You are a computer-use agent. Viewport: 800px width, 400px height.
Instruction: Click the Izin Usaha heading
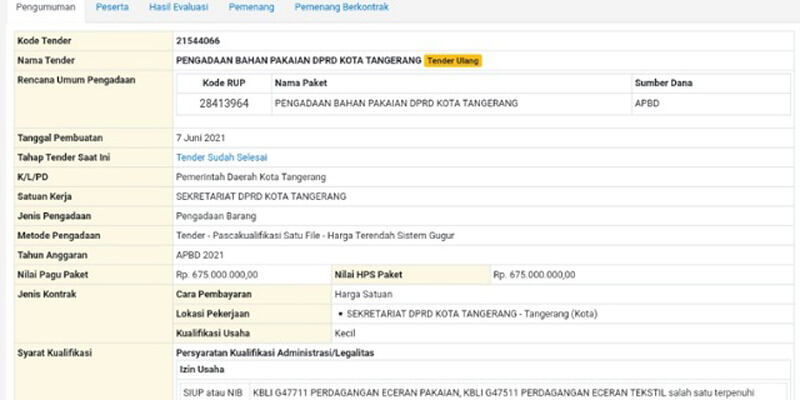tap(202, 369)
